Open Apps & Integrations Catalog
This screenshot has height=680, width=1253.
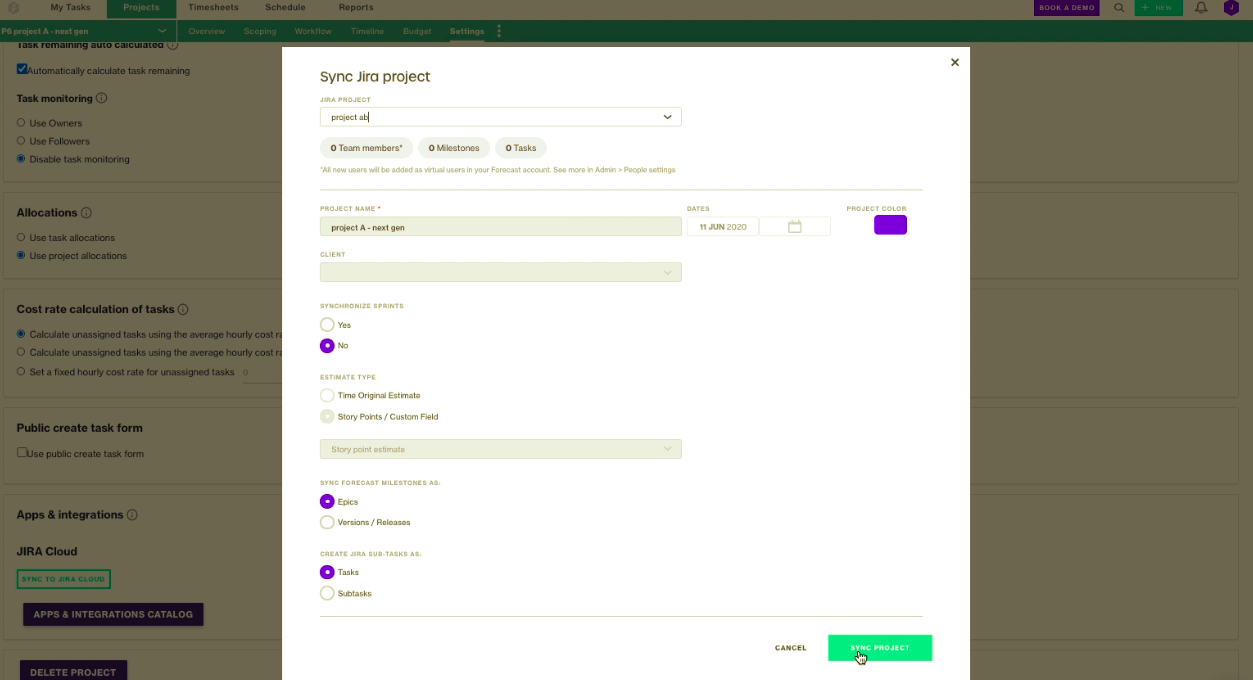[113, 614]
